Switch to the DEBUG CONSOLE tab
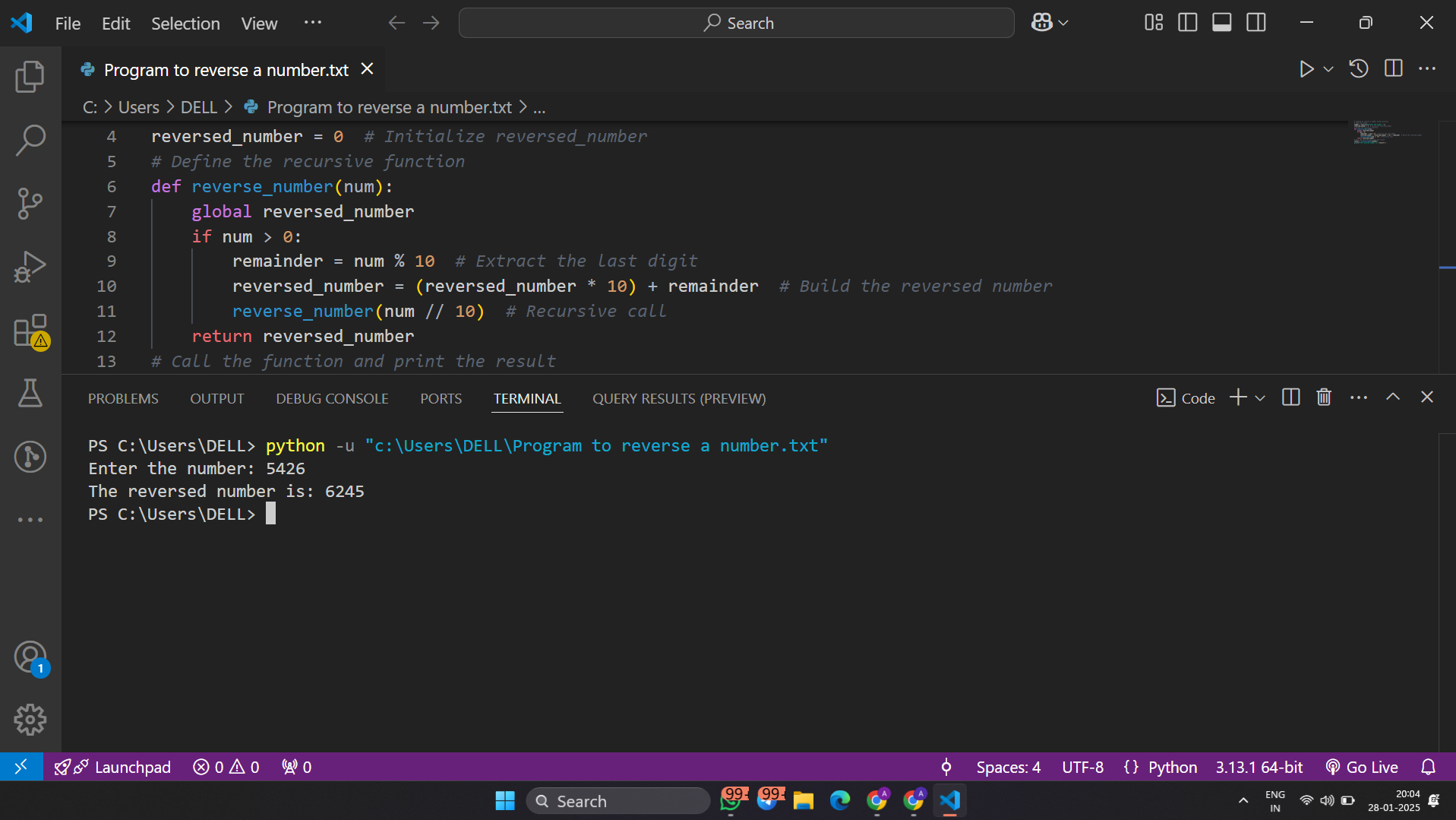1456x820 pixels. coord(332,398)
